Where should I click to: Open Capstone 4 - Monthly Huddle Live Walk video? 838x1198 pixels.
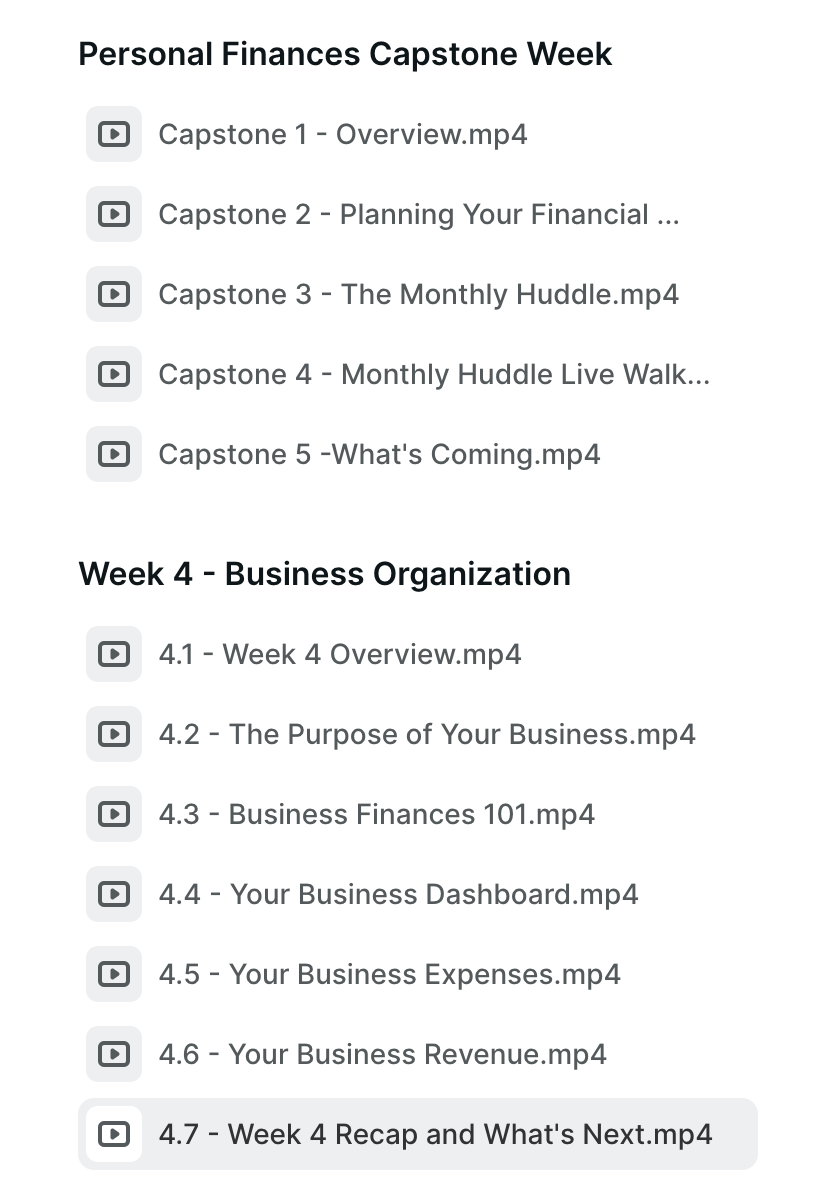434,374
